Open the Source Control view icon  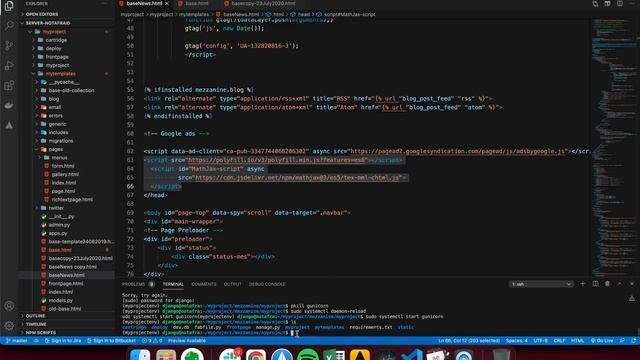9,45
